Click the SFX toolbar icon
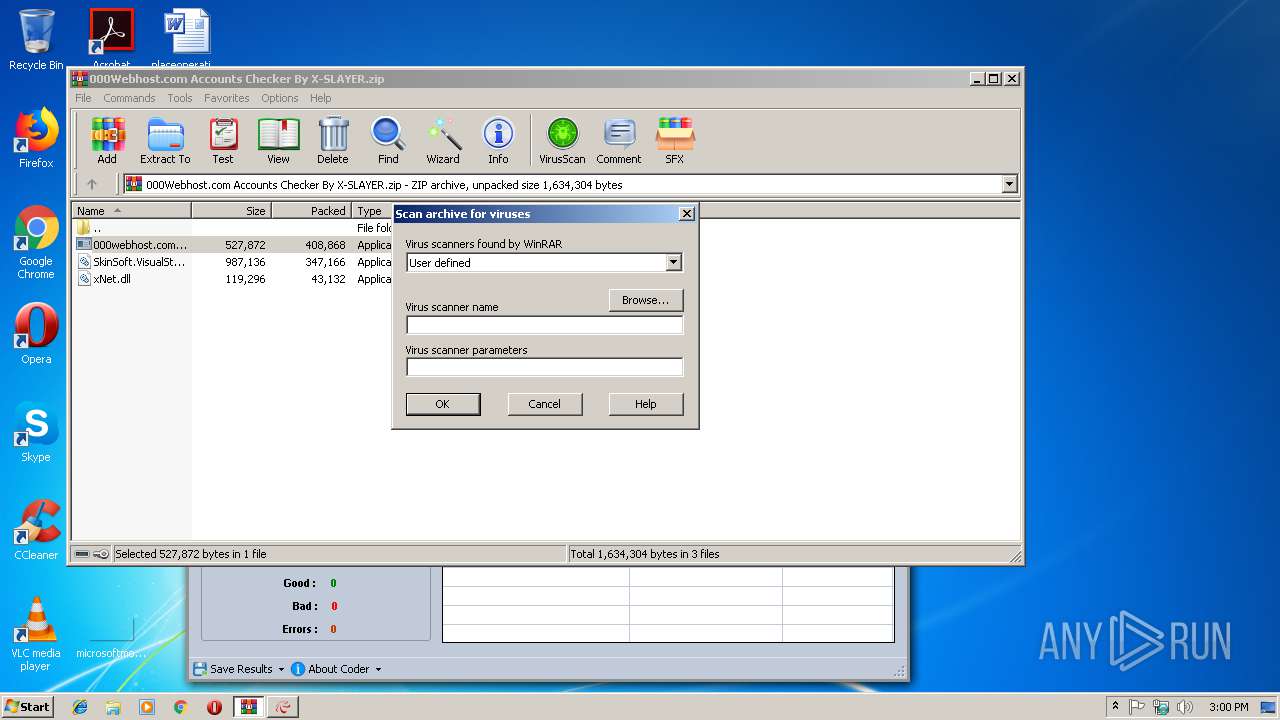This screenshot has width=1280, height=720. [675, 140]
